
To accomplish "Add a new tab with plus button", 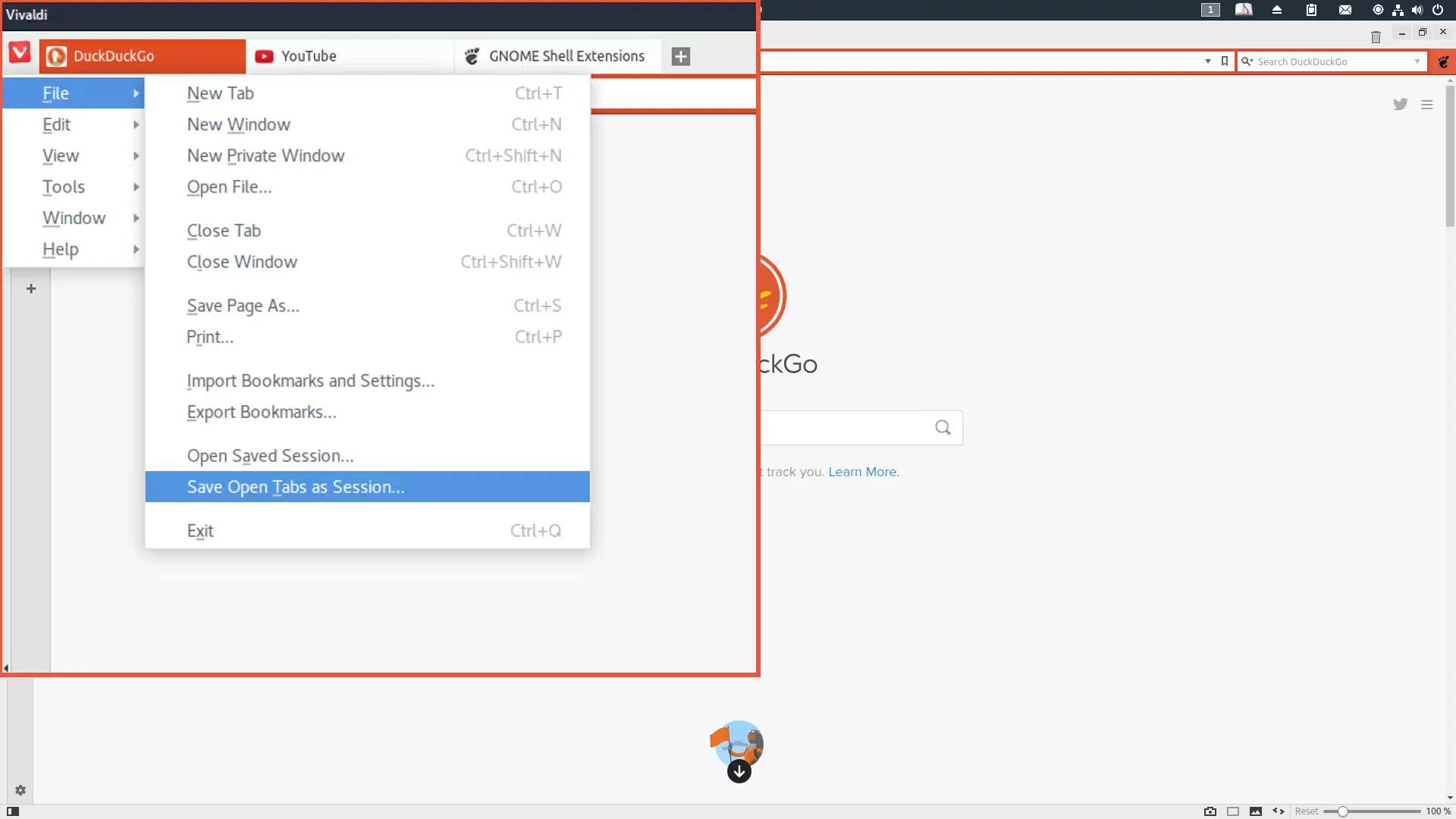I will (x=681, y=56).
